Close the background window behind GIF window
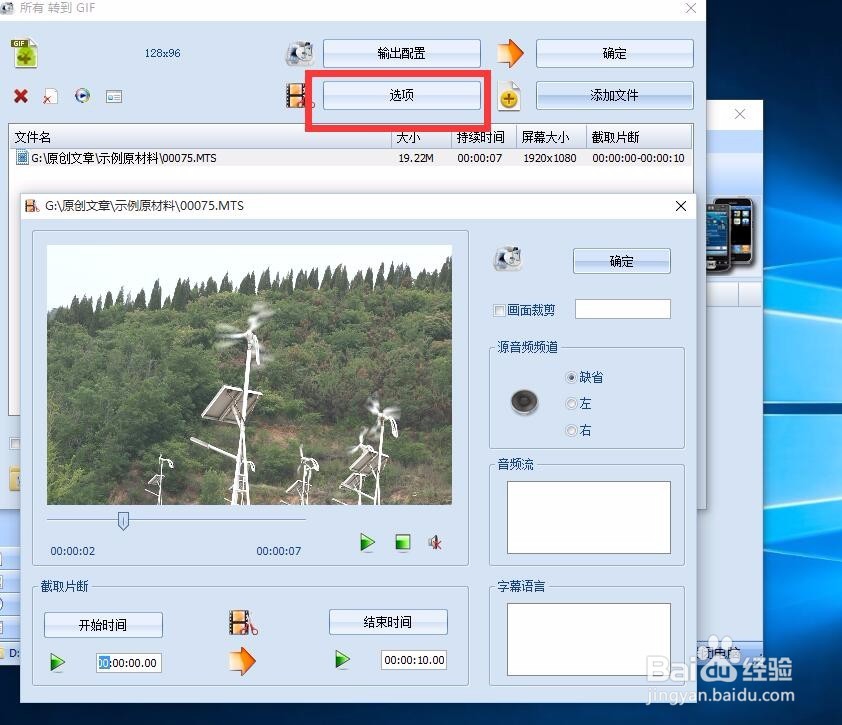This screenshot has width=842, height=725. point(740,114)
